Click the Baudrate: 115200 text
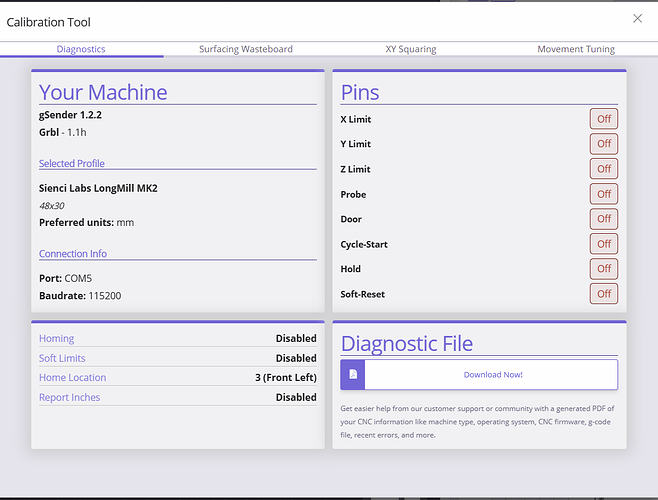Screen dimensions: 658x500 coord(80,296)
